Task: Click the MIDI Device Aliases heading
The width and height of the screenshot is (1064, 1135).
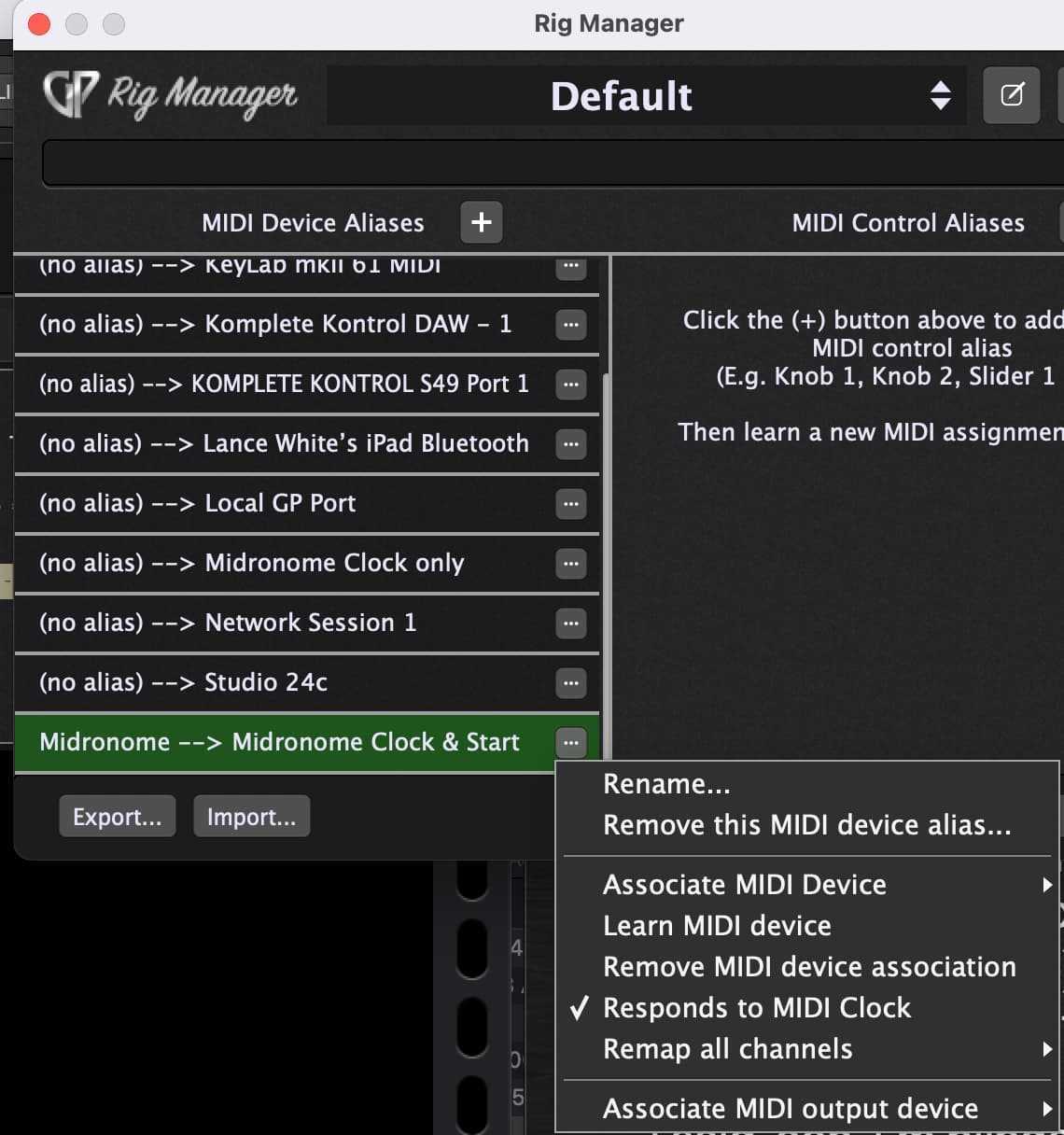Action: (x=313, y=223)
